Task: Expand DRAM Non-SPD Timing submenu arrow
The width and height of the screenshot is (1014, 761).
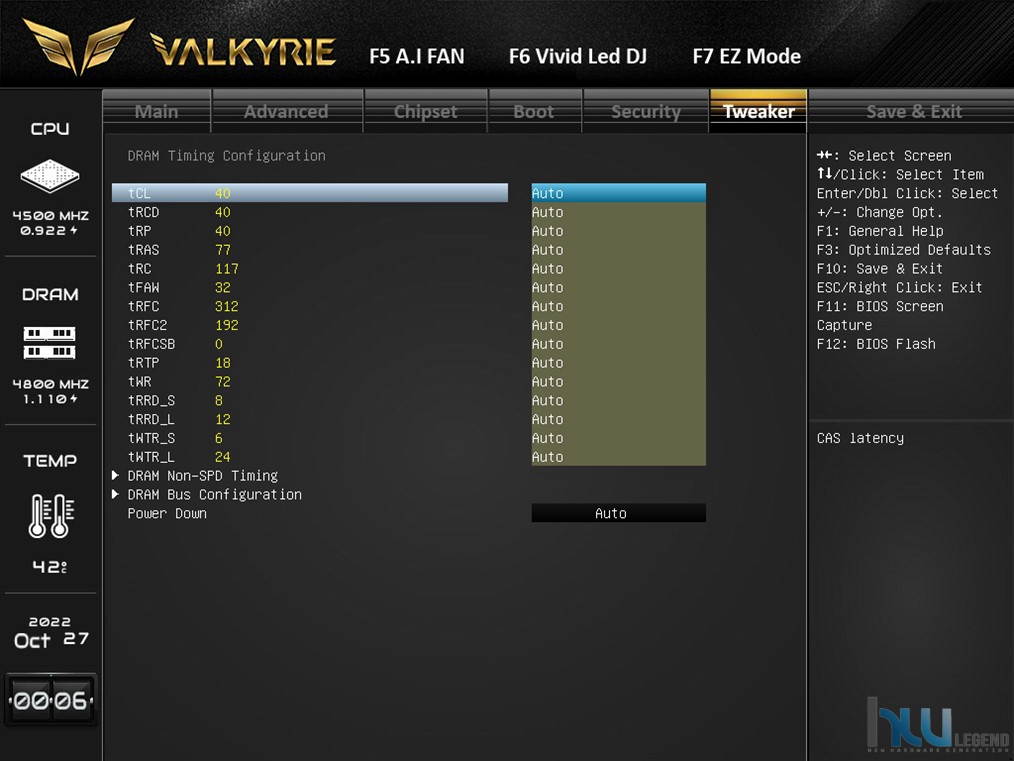Action: (115, 475)
